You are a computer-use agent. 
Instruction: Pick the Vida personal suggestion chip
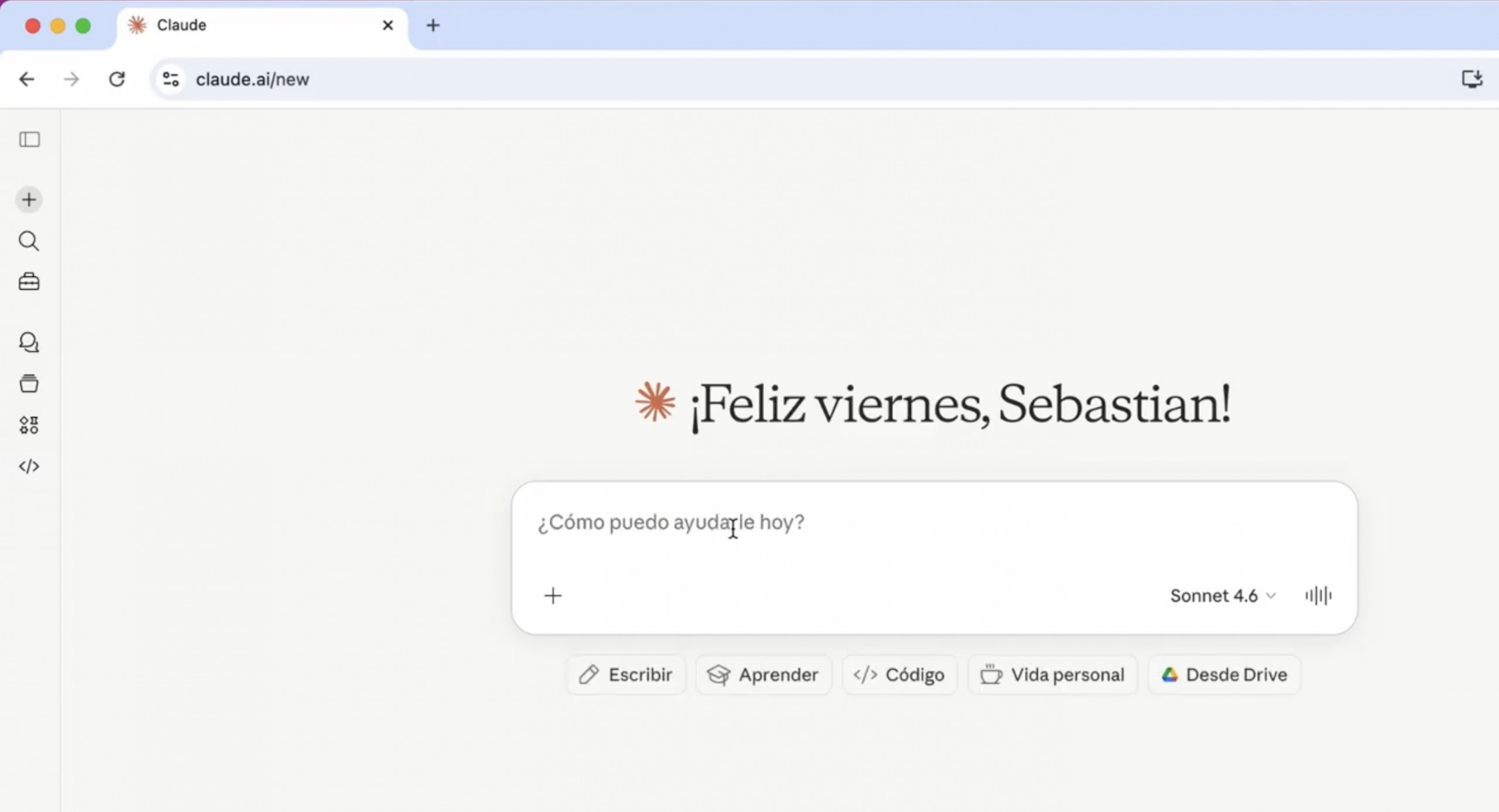(x=1052, y=674)
